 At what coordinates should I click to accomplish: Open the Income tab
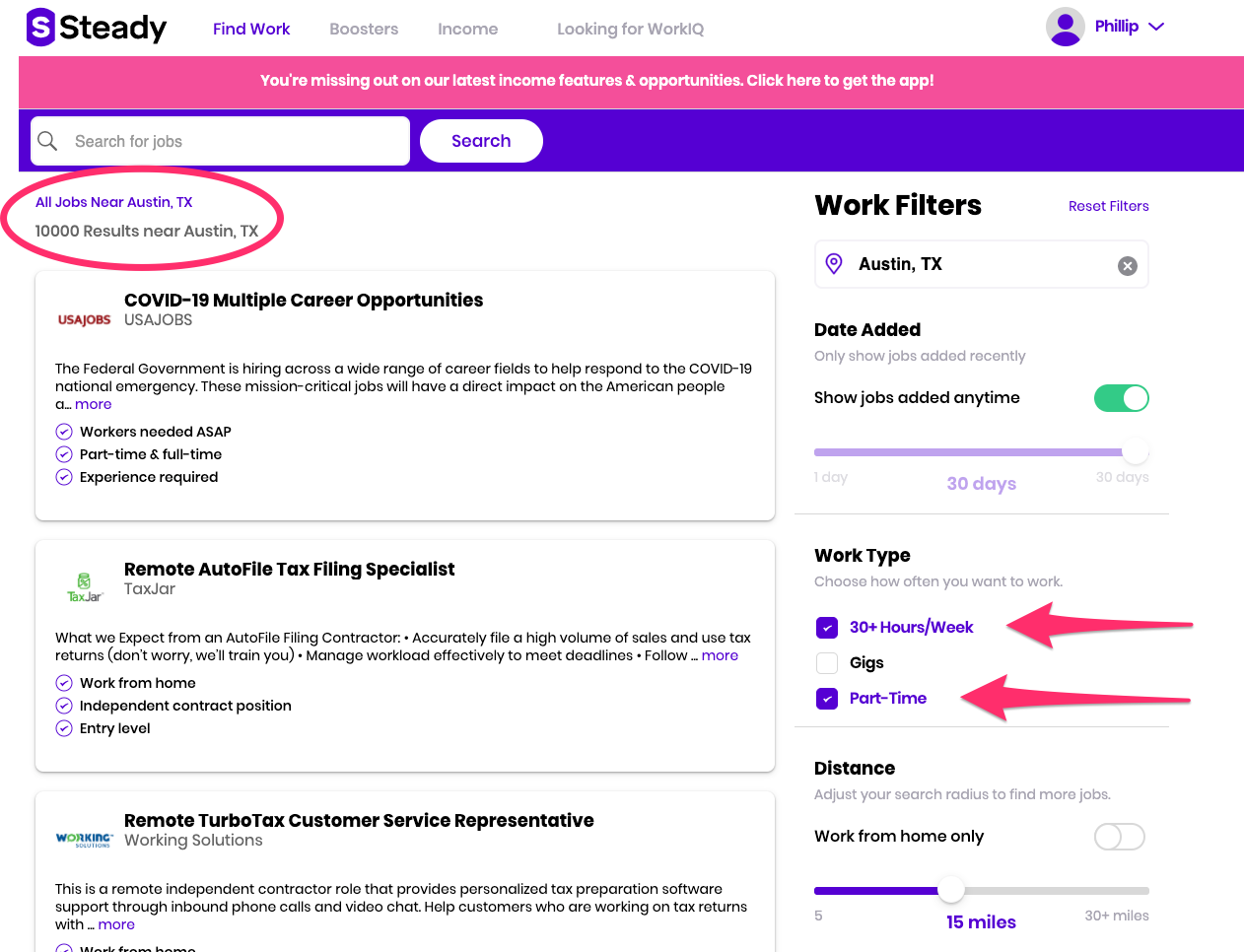coord(468,29)
